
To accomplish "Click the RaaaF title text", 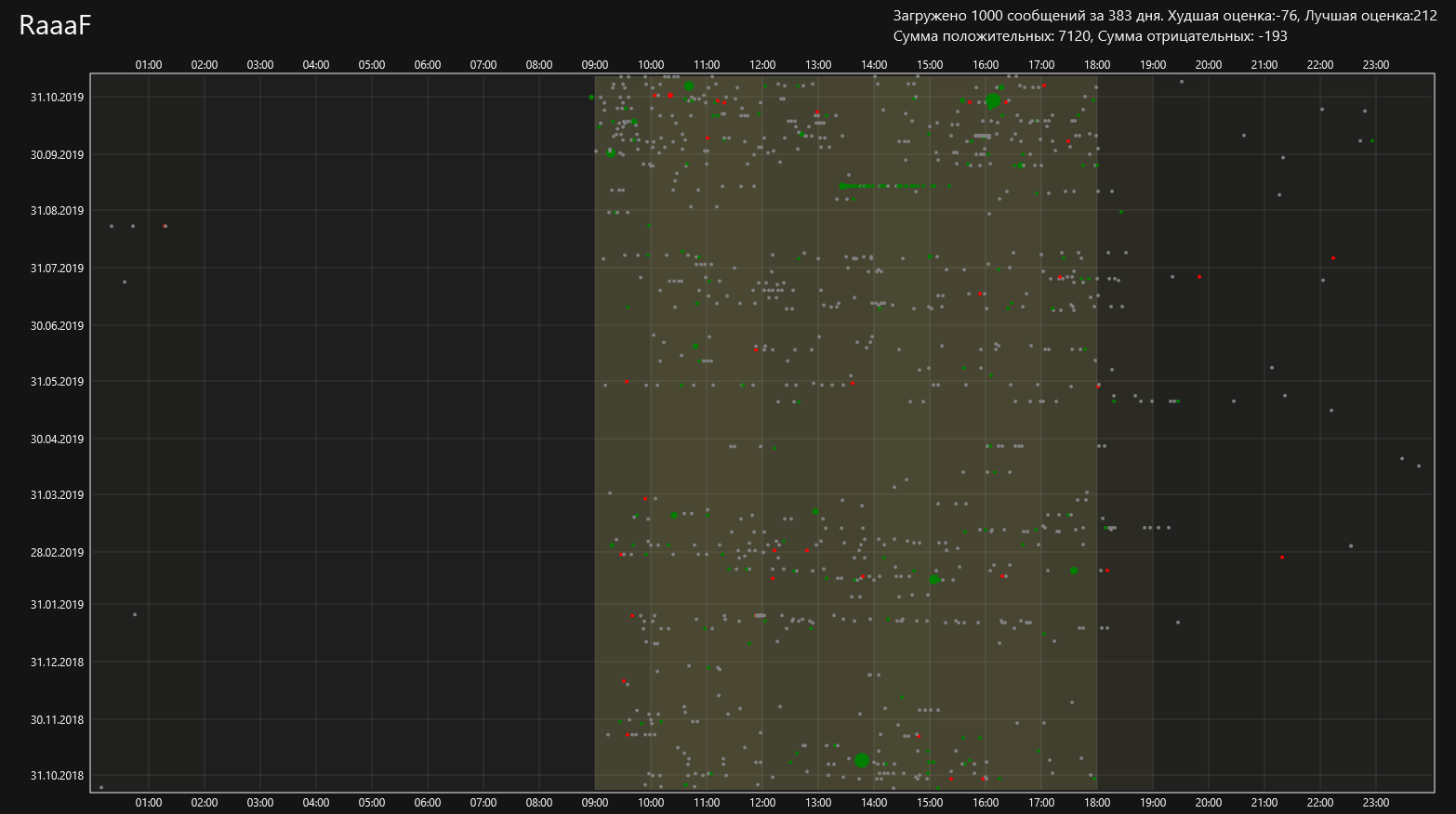I will coord(55,26).
